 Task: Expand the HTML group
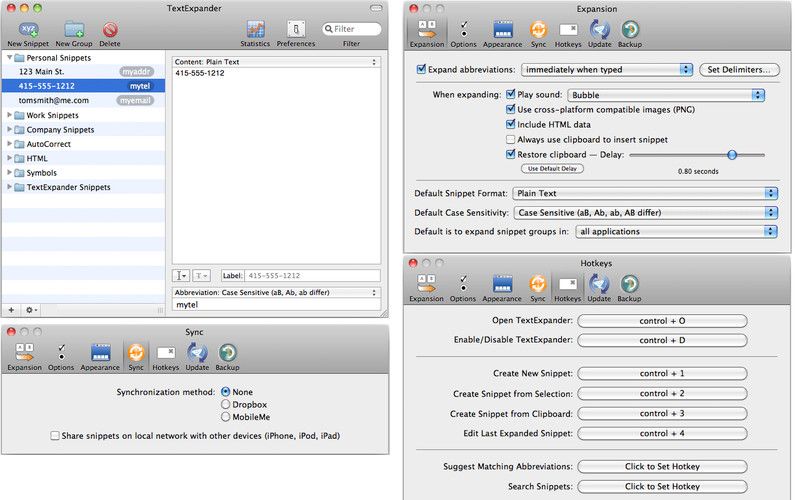pos(9,158)
